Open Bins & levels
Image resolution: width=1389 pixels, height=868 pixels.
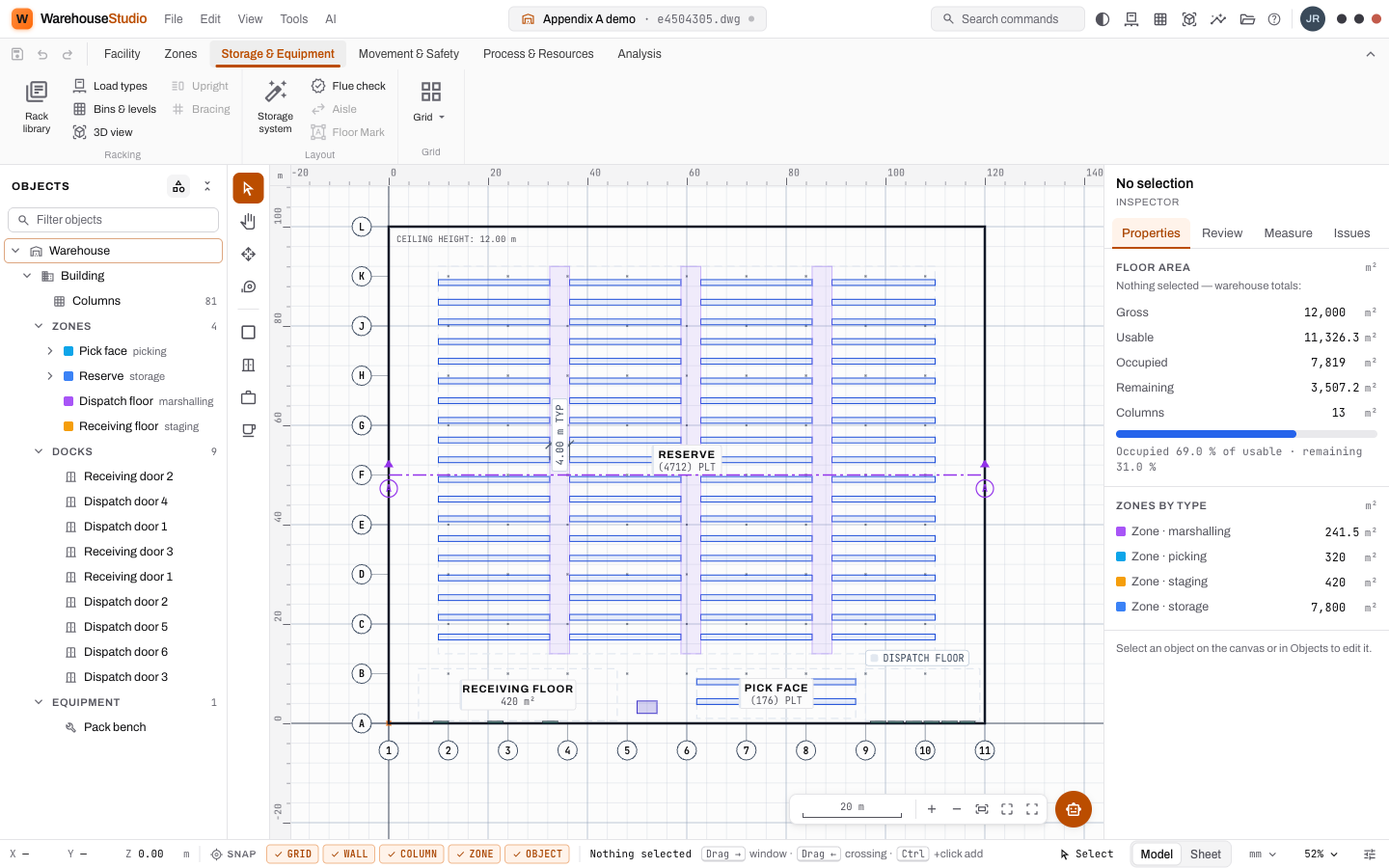pos(115,109)
